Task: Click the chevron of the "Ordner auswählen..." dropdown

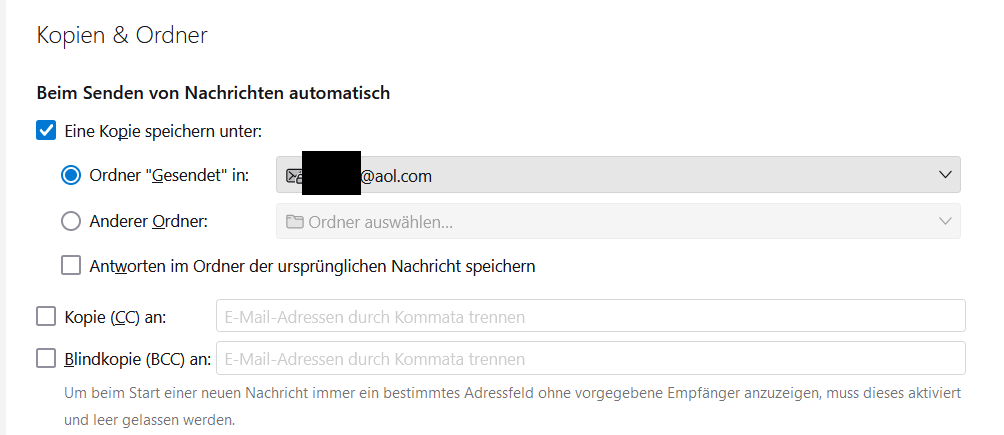Action: tap(945, 221)
